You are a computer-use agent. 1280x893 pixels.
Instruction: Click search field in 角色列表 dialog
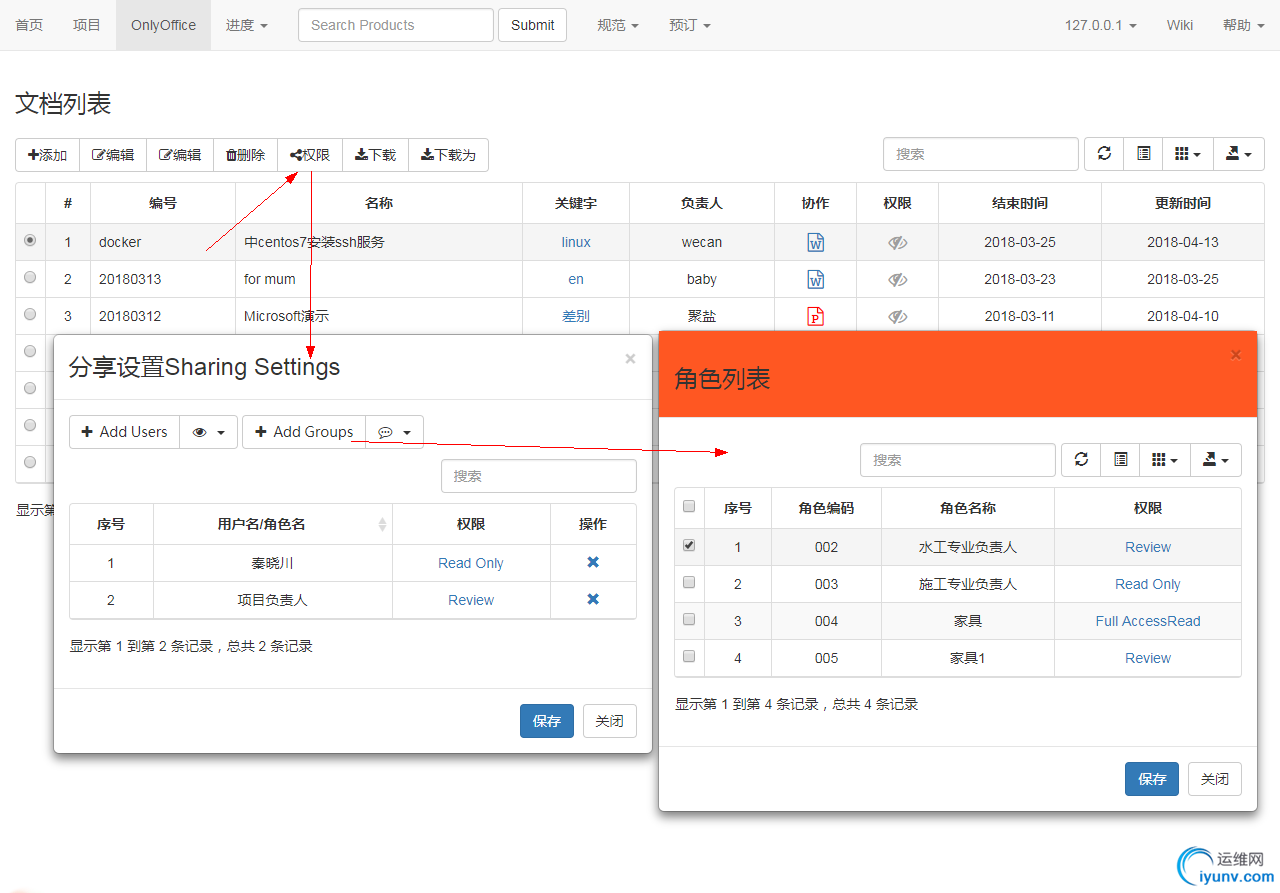pyautogui.click(x=958, y=460)
